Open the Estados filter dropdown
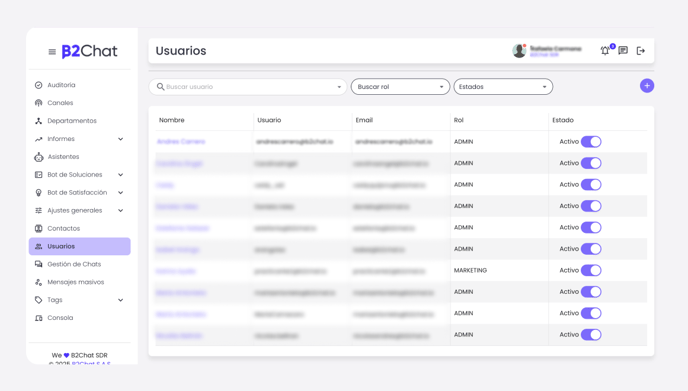This screenshot has width=688, height=391. 503,87
